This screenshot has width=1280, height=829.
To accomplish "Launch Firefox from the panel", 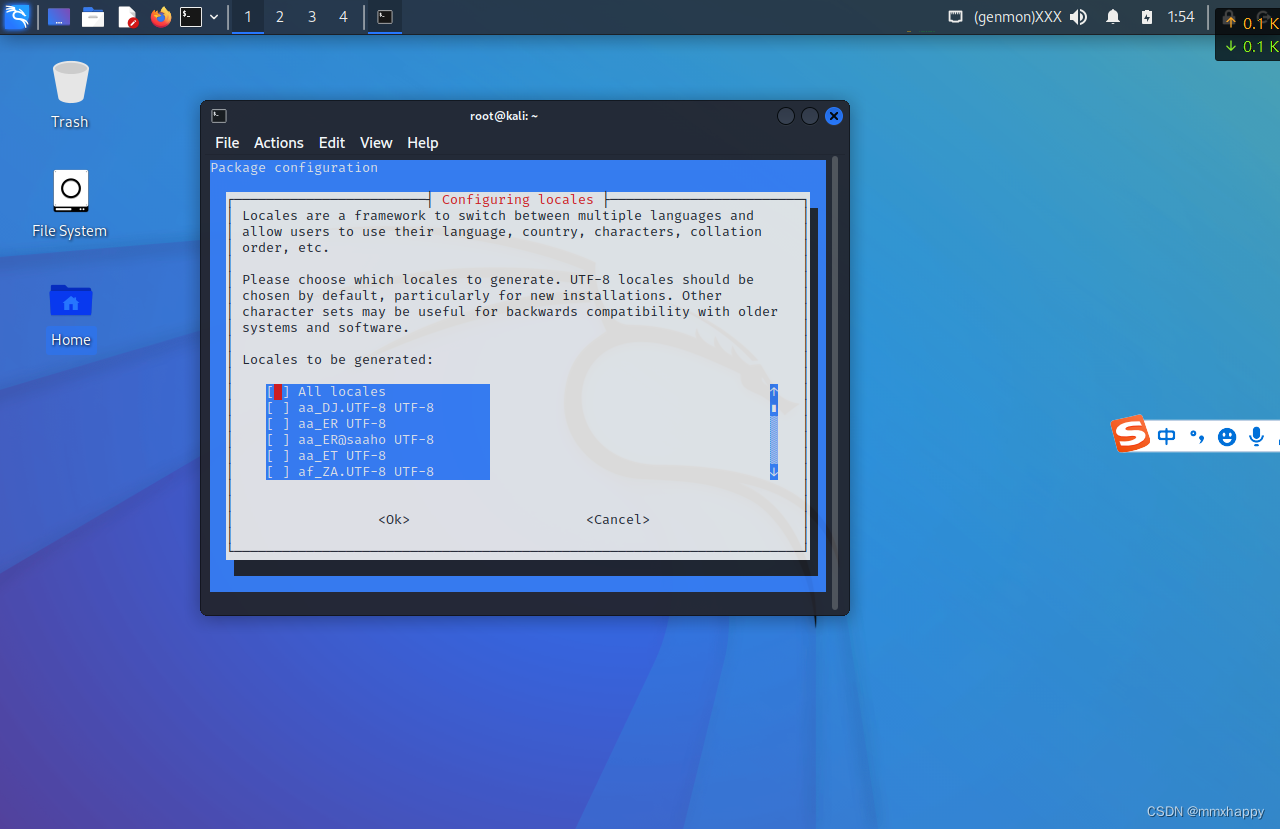I will click(x=161, y=17).
